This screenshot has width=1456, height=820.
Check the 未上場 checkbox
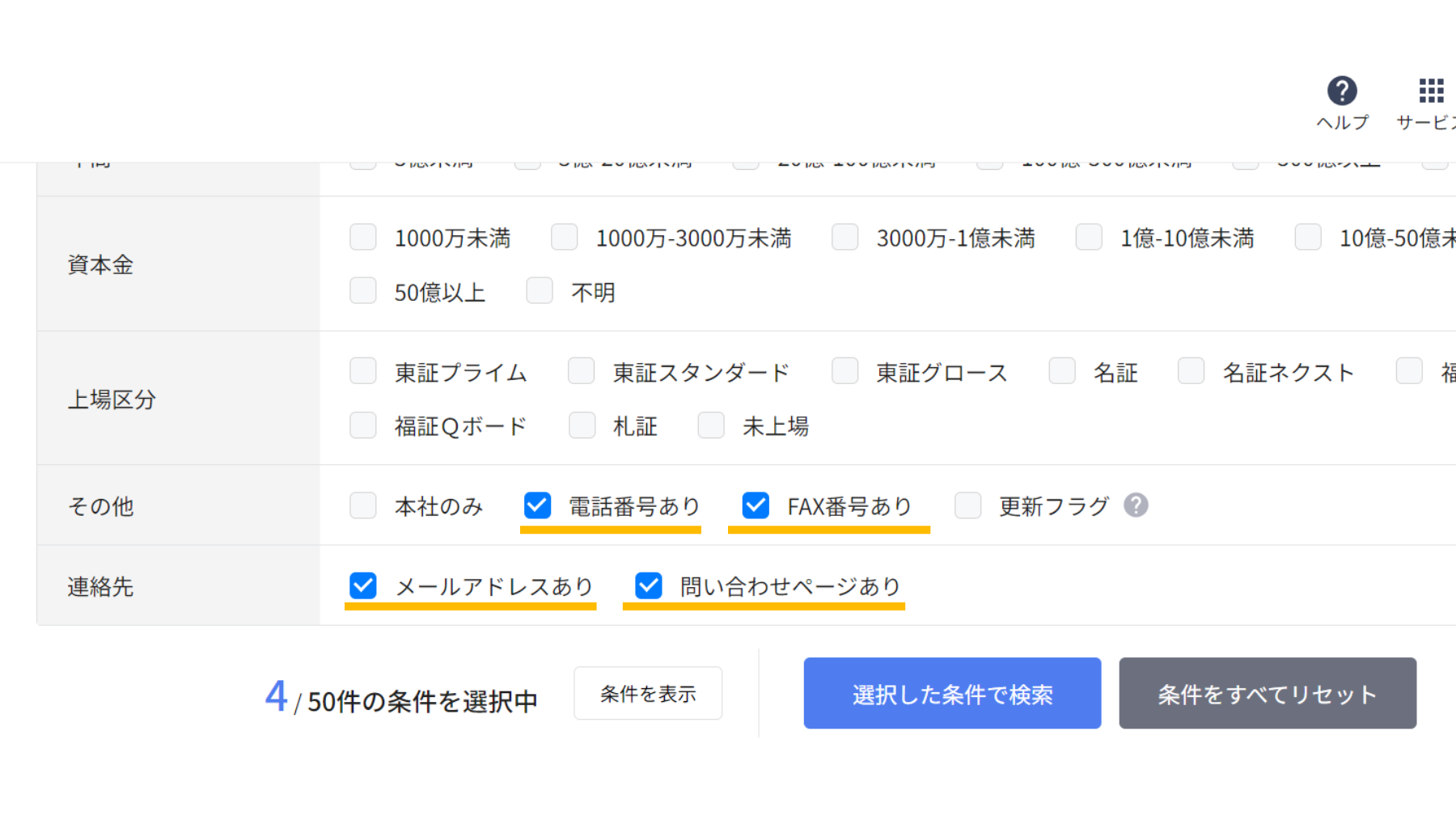pyautogui.click(x=712, y=425)
